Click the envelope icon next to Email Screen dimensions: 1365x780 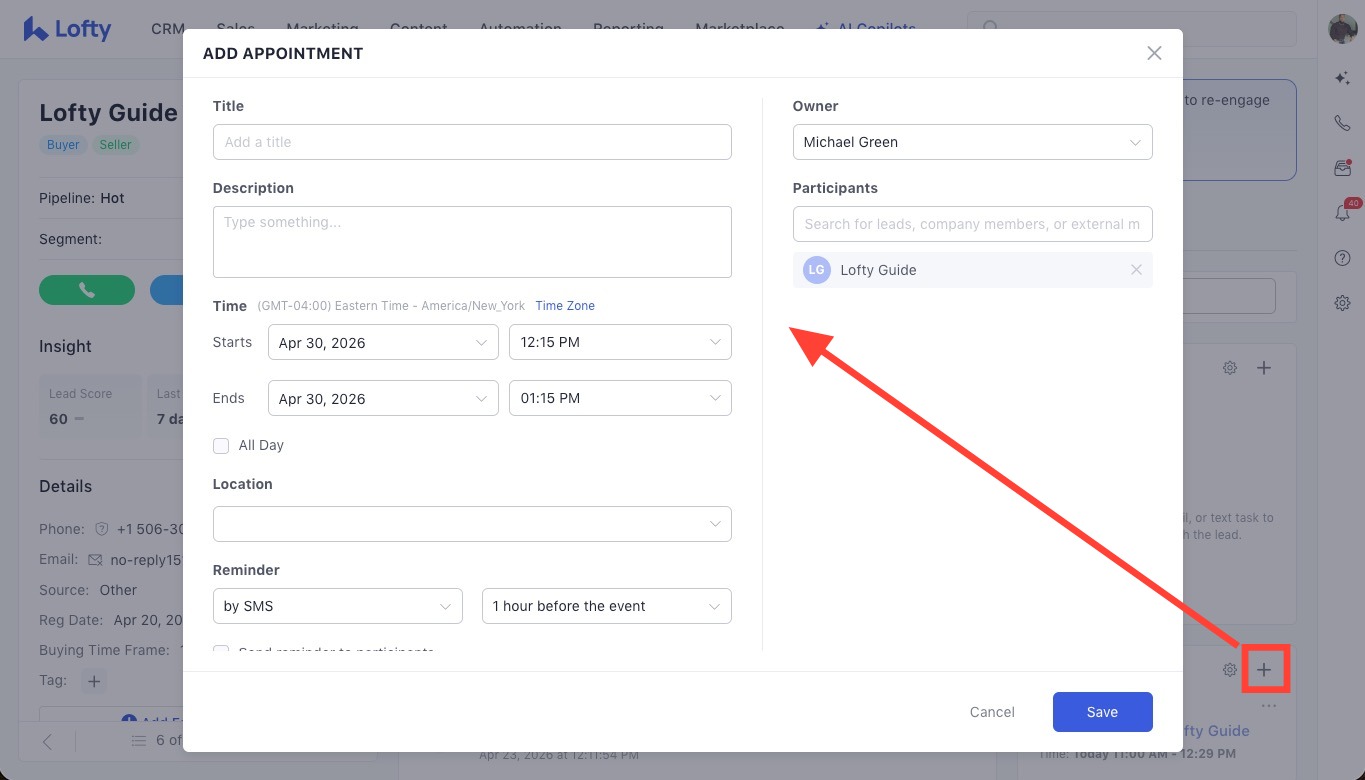95,560
